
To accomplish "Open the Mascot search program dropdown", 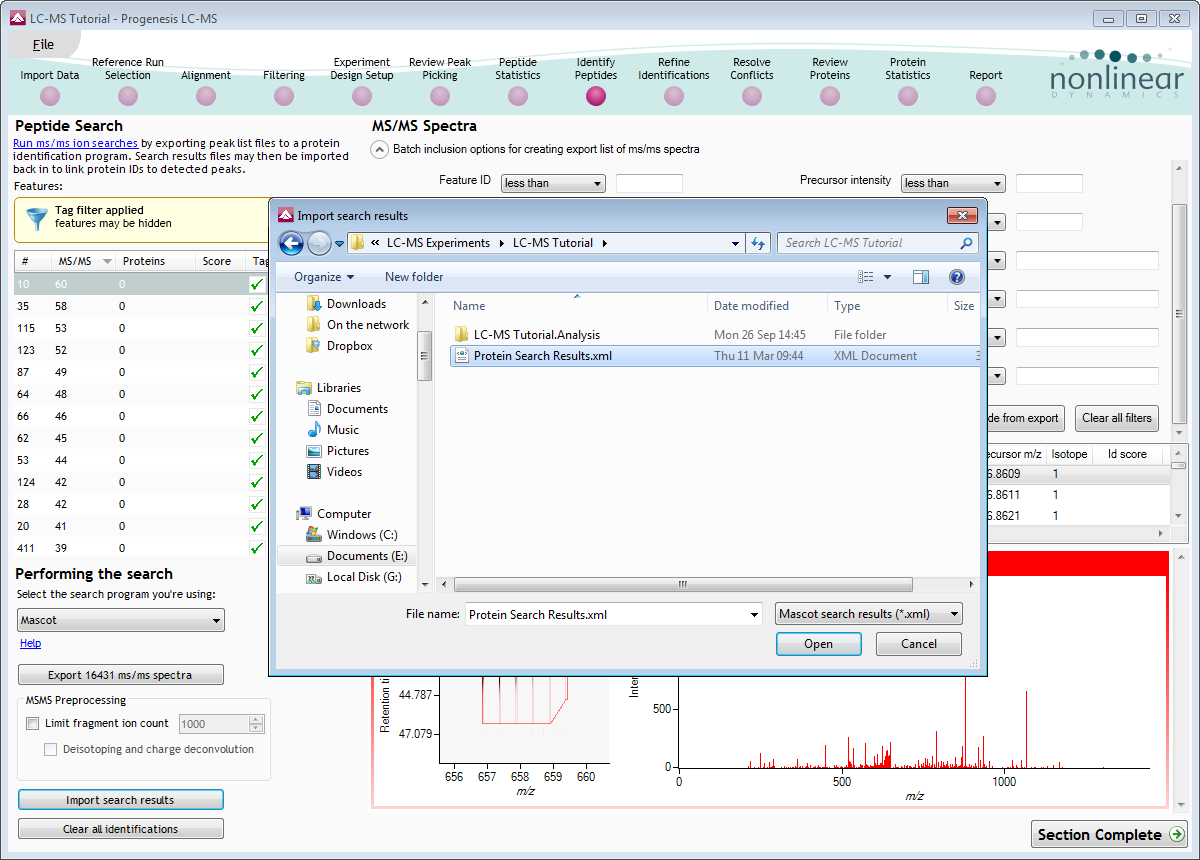I will [121, 620].
